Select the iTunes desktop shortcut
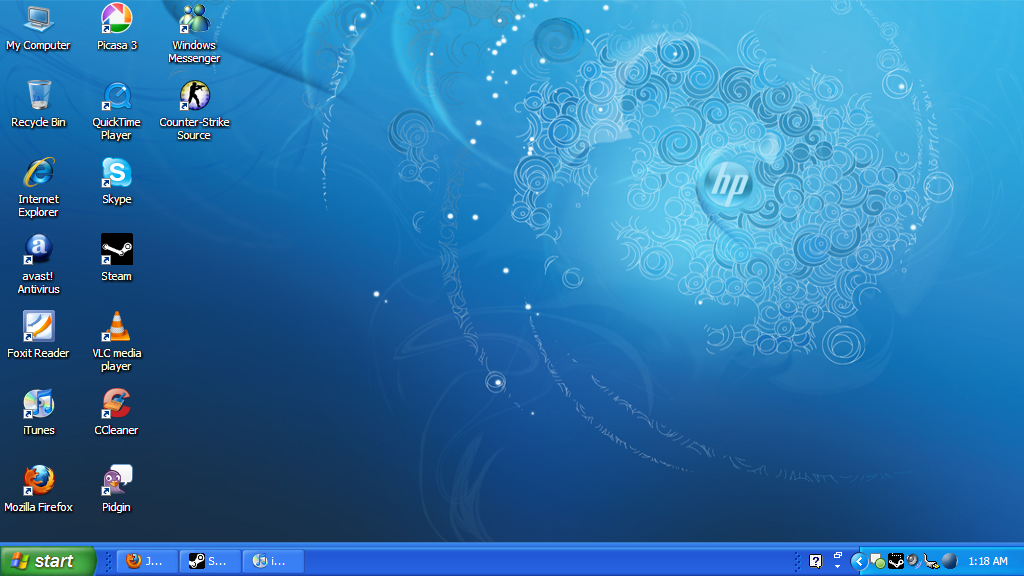Viewport: 1024px width, 576px height. tap(39, 412)
